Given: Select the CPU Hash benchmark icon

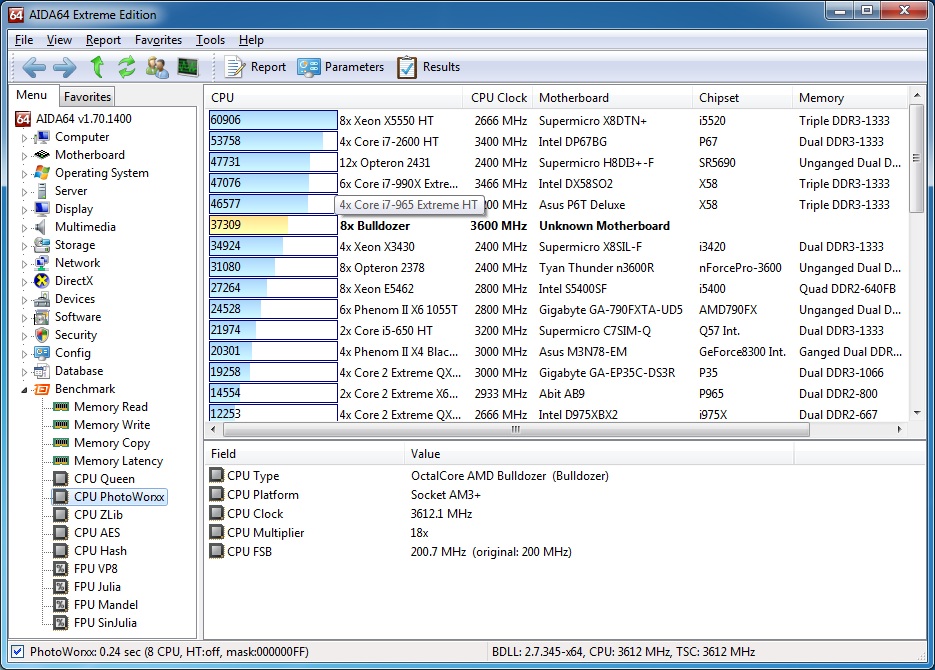Looking at the screenshot, I should click(61, 550).
